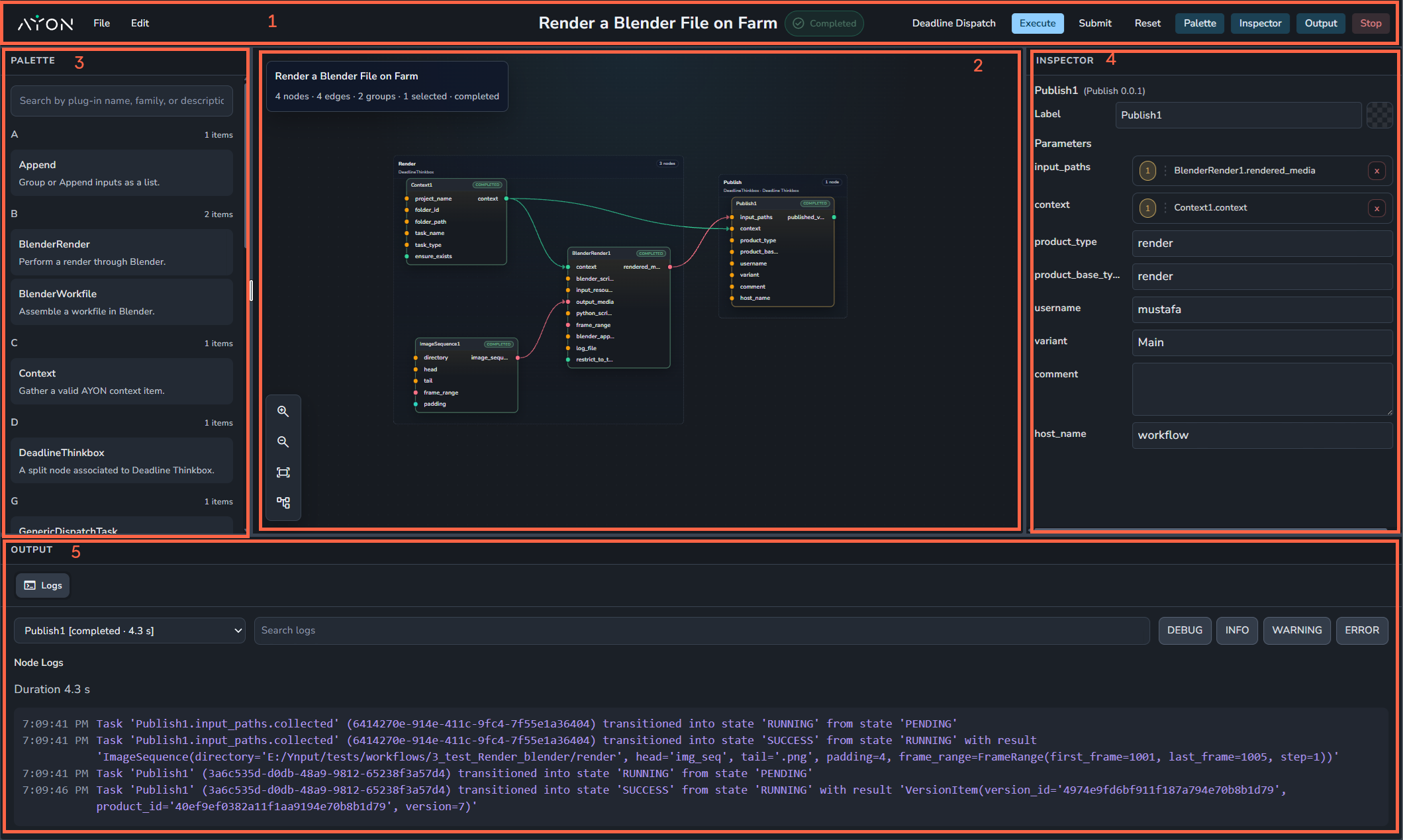Click the restrict_to_t port on BlenderRender1
Screen dimensions: 1403x840
(568, 359)
